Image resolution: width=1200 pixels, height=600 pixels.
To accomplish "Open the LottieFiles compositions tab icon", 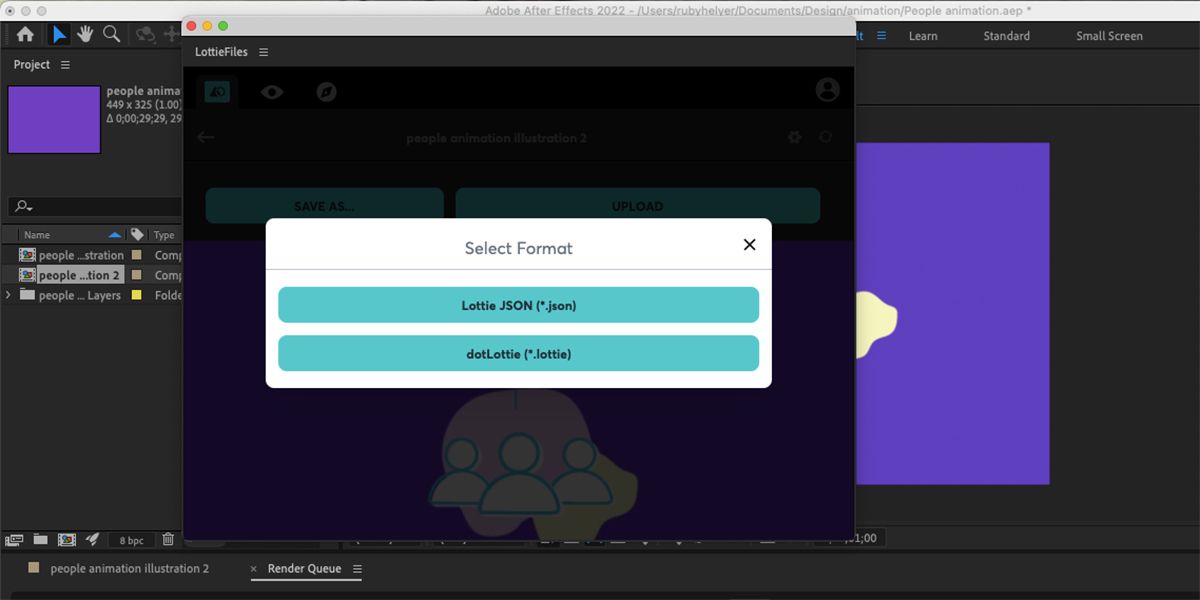I will click(217, 91).
